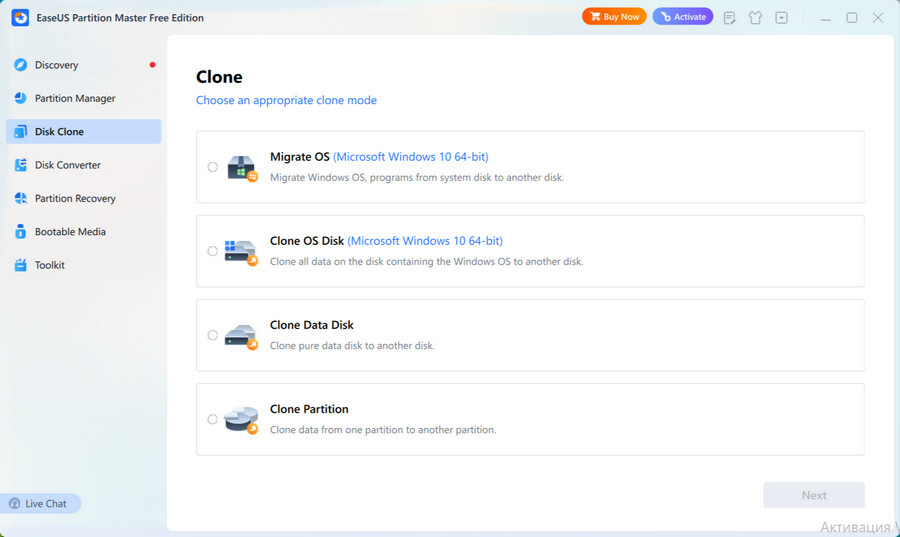
Task: Switch to Partition Manager
Action: tap(84, 98)
